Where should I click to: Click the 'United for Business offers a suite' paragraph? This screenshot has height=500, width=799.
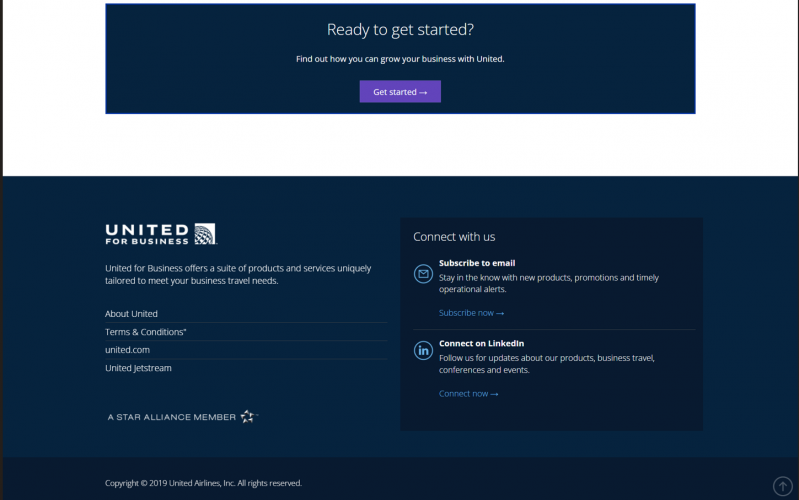(238, 274)
